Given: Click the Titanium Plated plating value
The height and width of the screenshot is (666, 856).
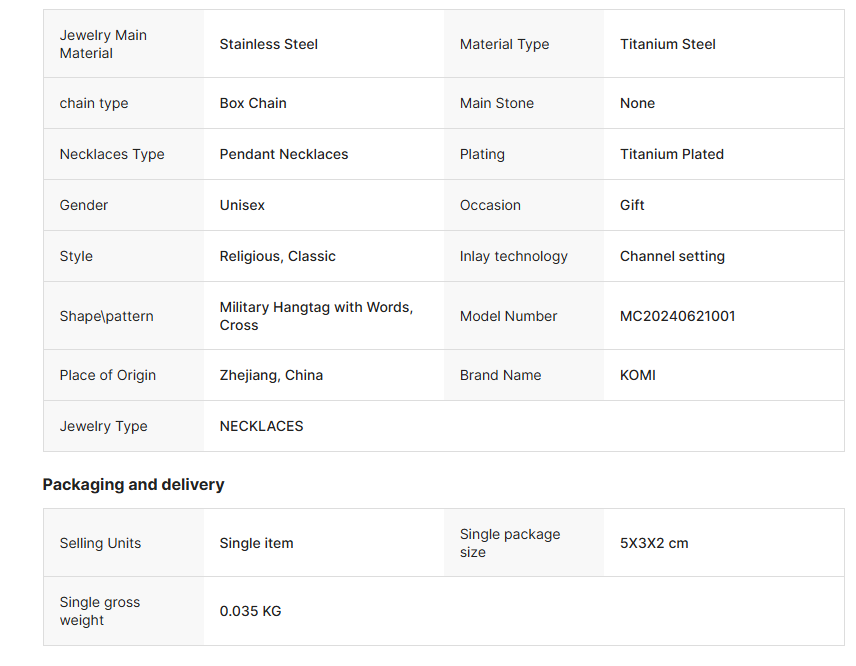Looking at the screenshot, I should (671, 154).
